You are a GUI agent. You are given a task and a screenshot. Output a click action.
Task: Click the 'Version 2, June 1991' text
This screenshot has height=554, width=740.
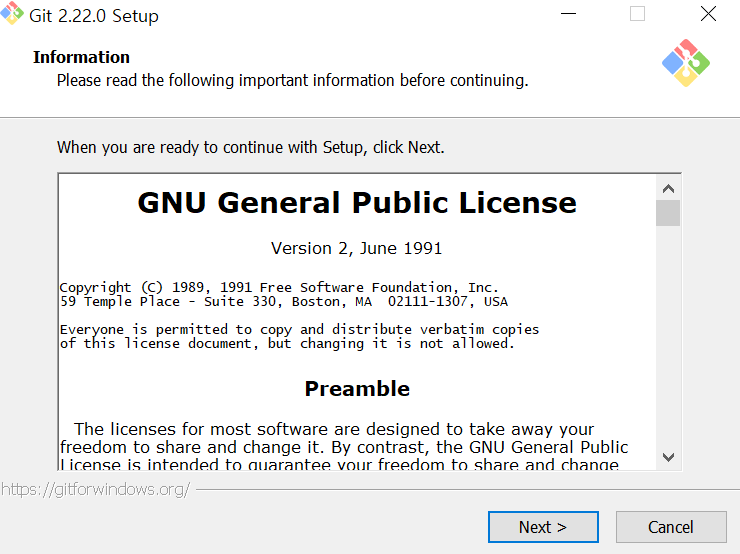pos(356,248)
